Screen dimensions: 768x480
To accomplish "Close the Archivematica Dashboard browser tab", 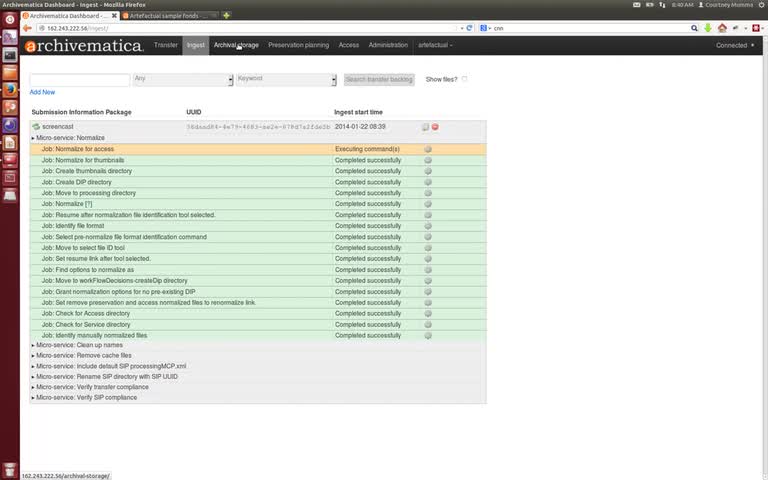I will (x=114, y=16).
